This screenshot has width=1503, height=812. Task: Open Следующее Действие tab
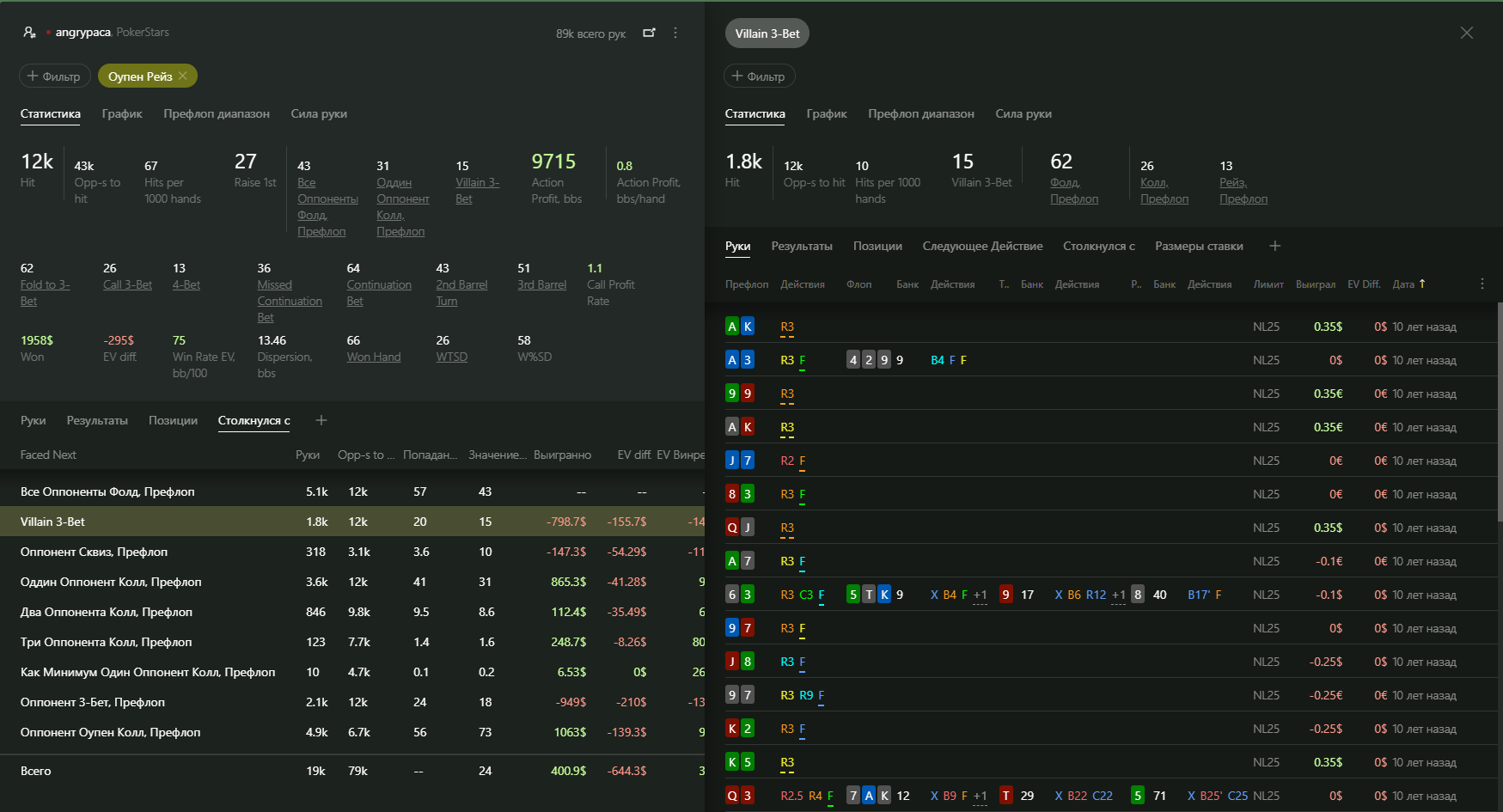pyautogui.click(x=982, y=246)
